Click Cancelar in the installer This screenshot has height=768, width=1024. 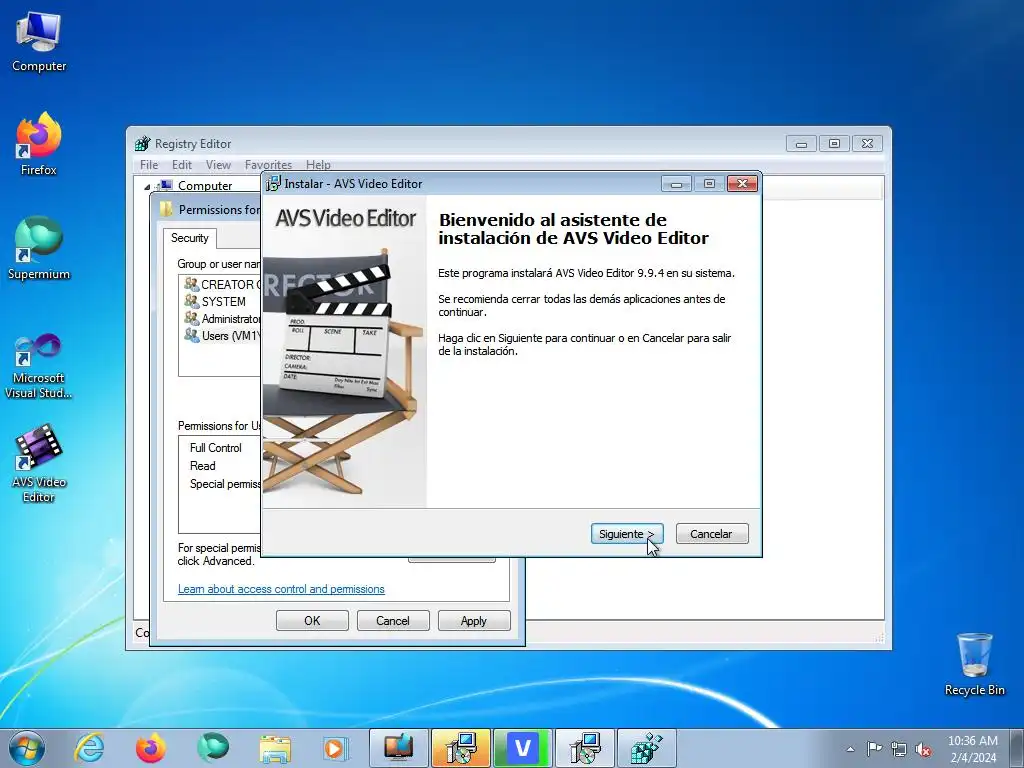click(712, 534)
